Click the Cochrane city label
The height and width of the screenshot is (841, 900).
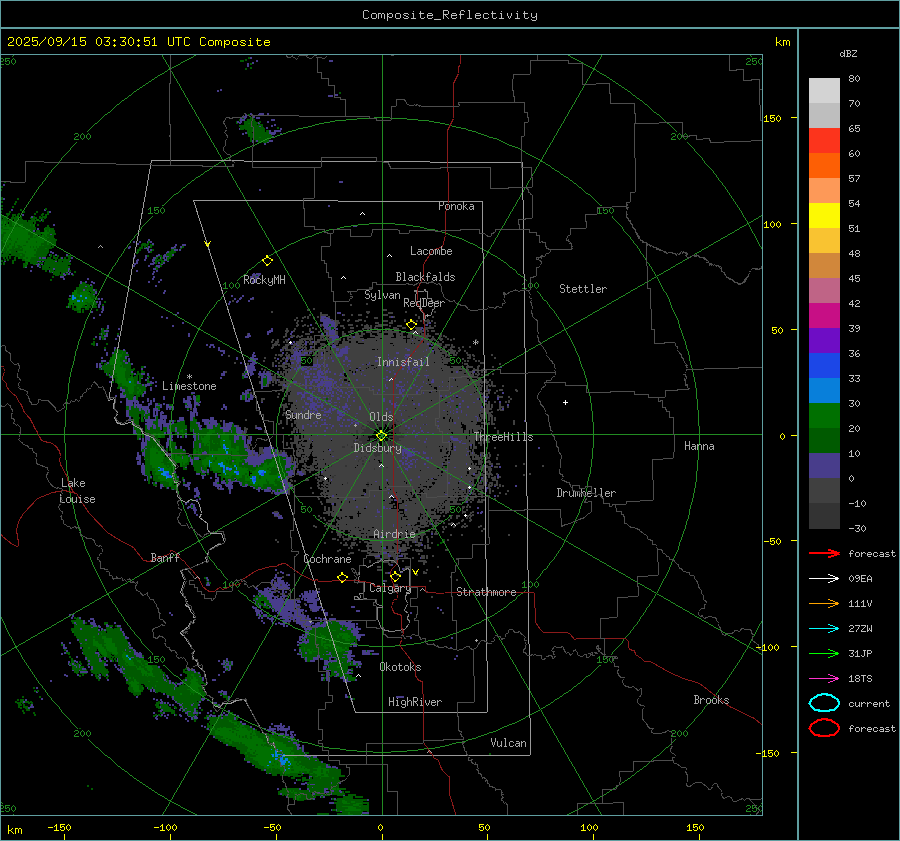(327, 559)
